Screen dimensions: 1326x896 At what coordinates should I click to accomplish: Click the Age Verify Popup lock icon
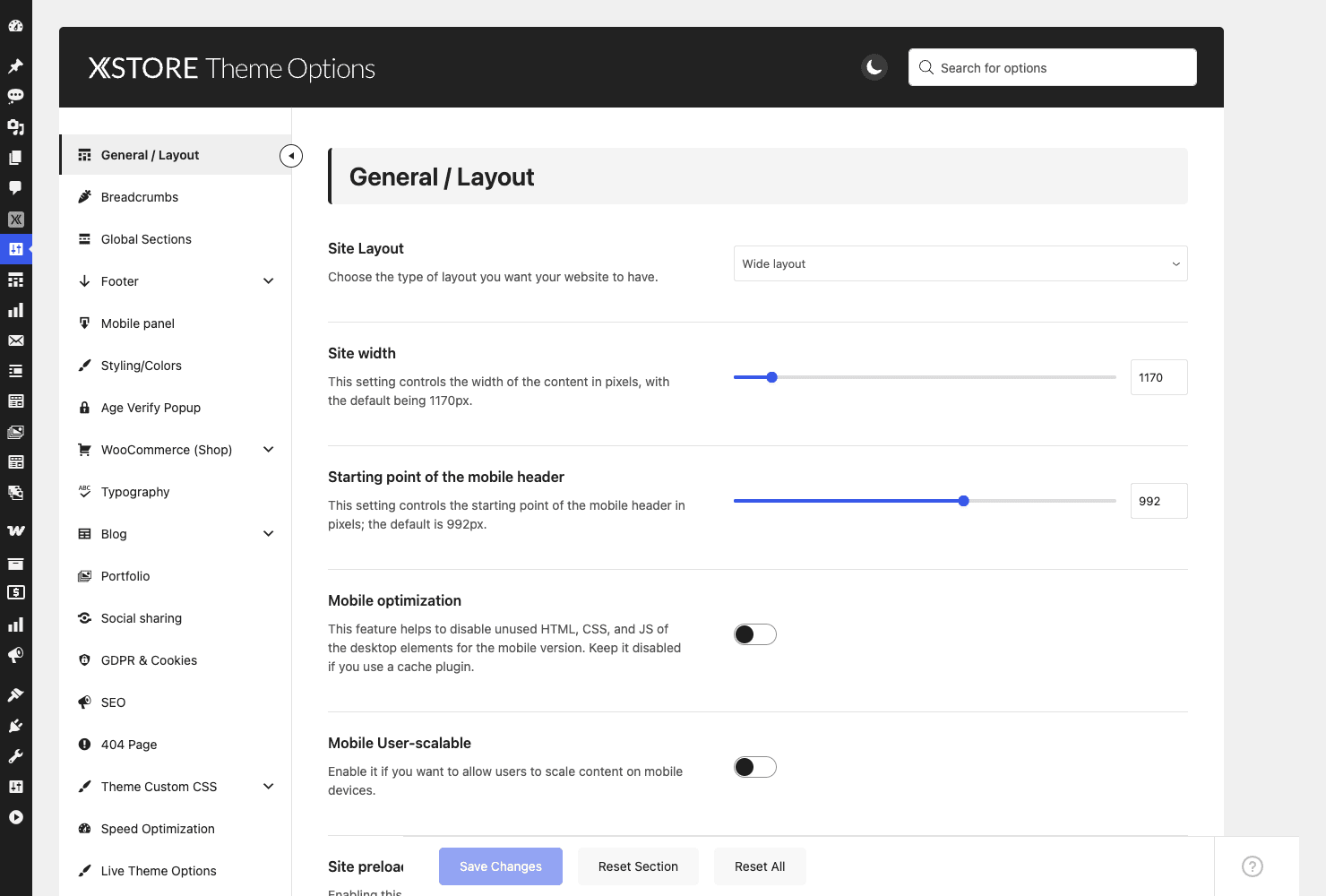84,408
